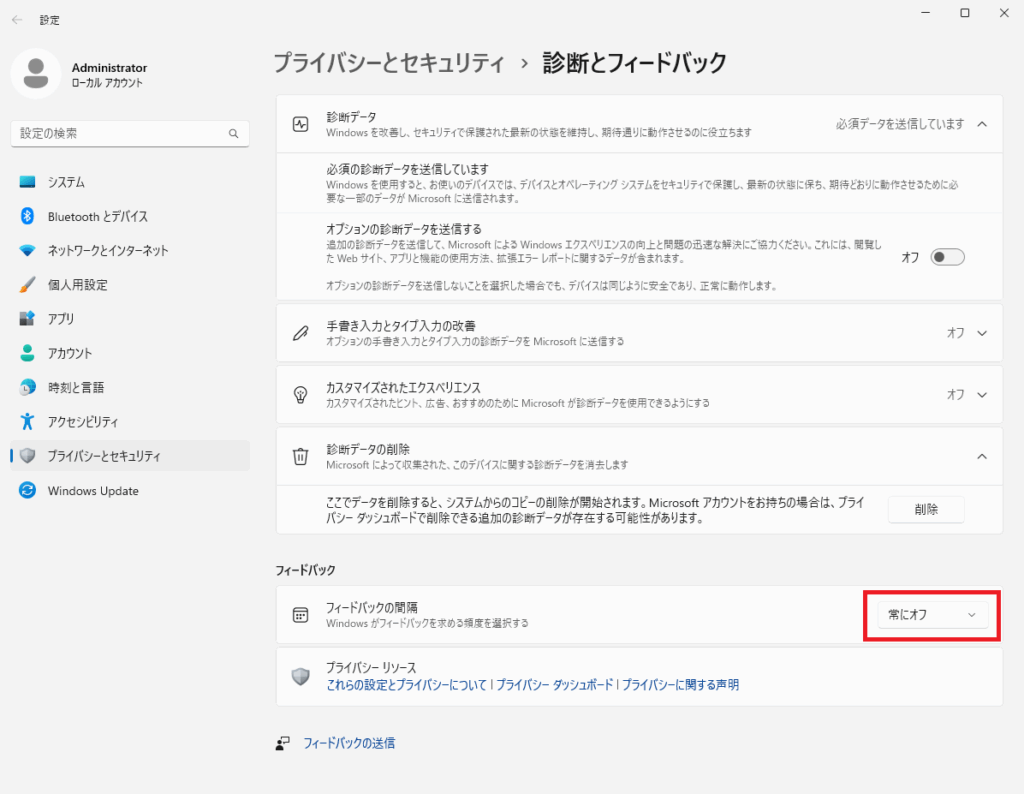Click the 診断データの削除 trash can icon
1024x794 pixels.
[300, 456]
